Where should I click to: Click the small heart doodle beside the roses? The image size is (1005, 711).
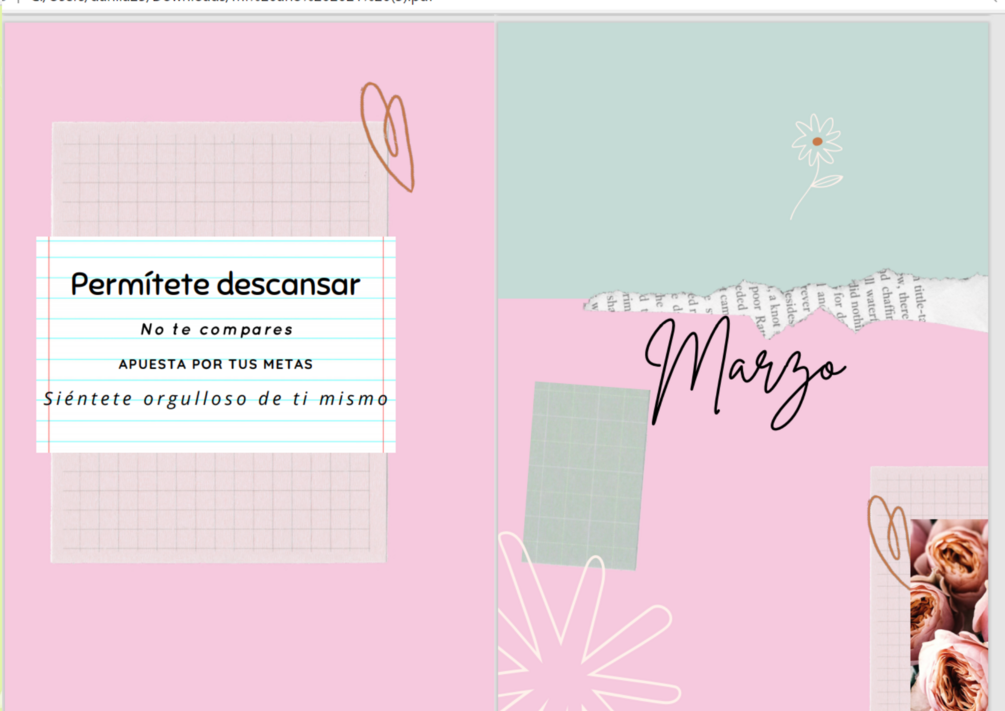(889, 542)
